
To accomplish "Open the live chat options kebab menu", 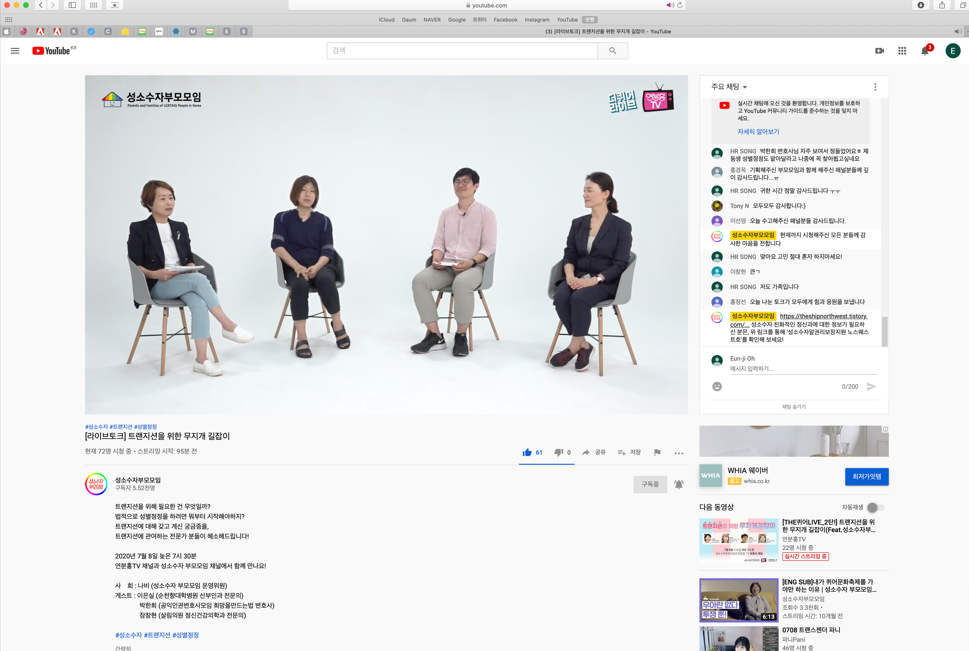I will coord(875,87).
